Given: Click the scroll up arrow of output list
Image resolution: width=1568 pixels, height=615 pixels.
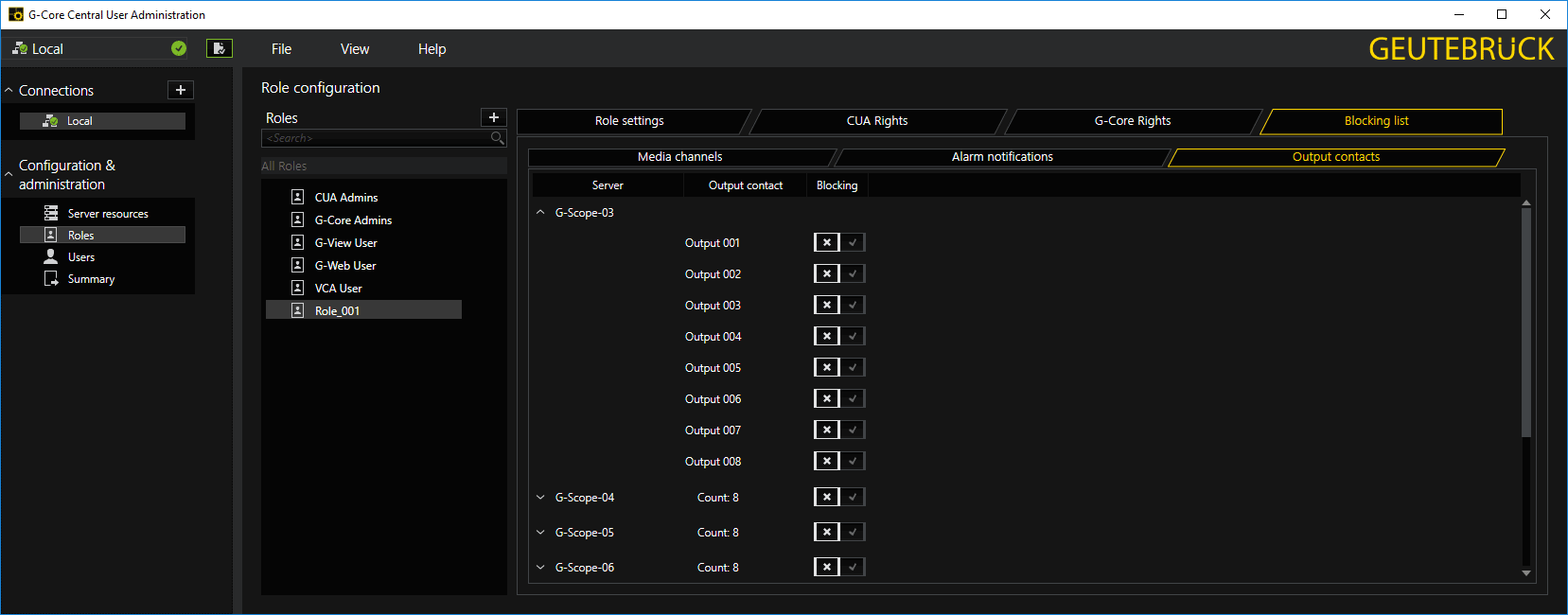Looking at the screenshot, I should coord(1525,202).
